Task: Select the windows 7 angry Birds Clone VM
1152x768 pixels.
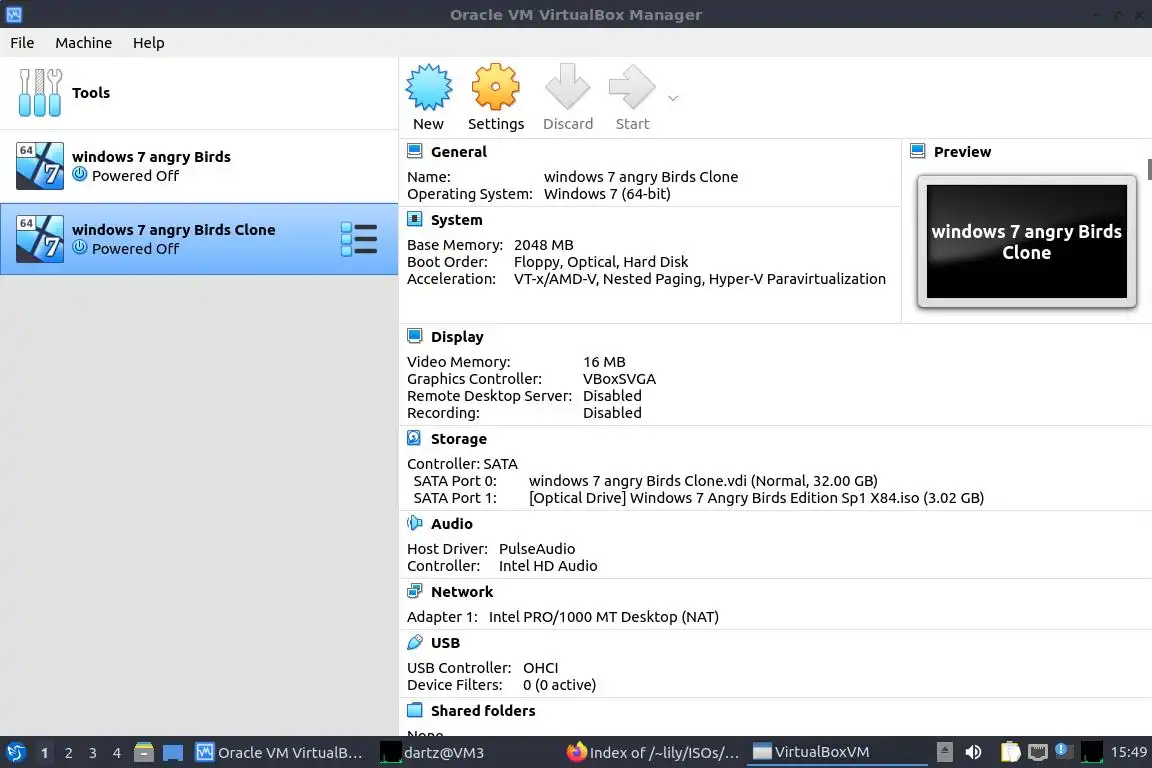Action: [x=199, y=239]
